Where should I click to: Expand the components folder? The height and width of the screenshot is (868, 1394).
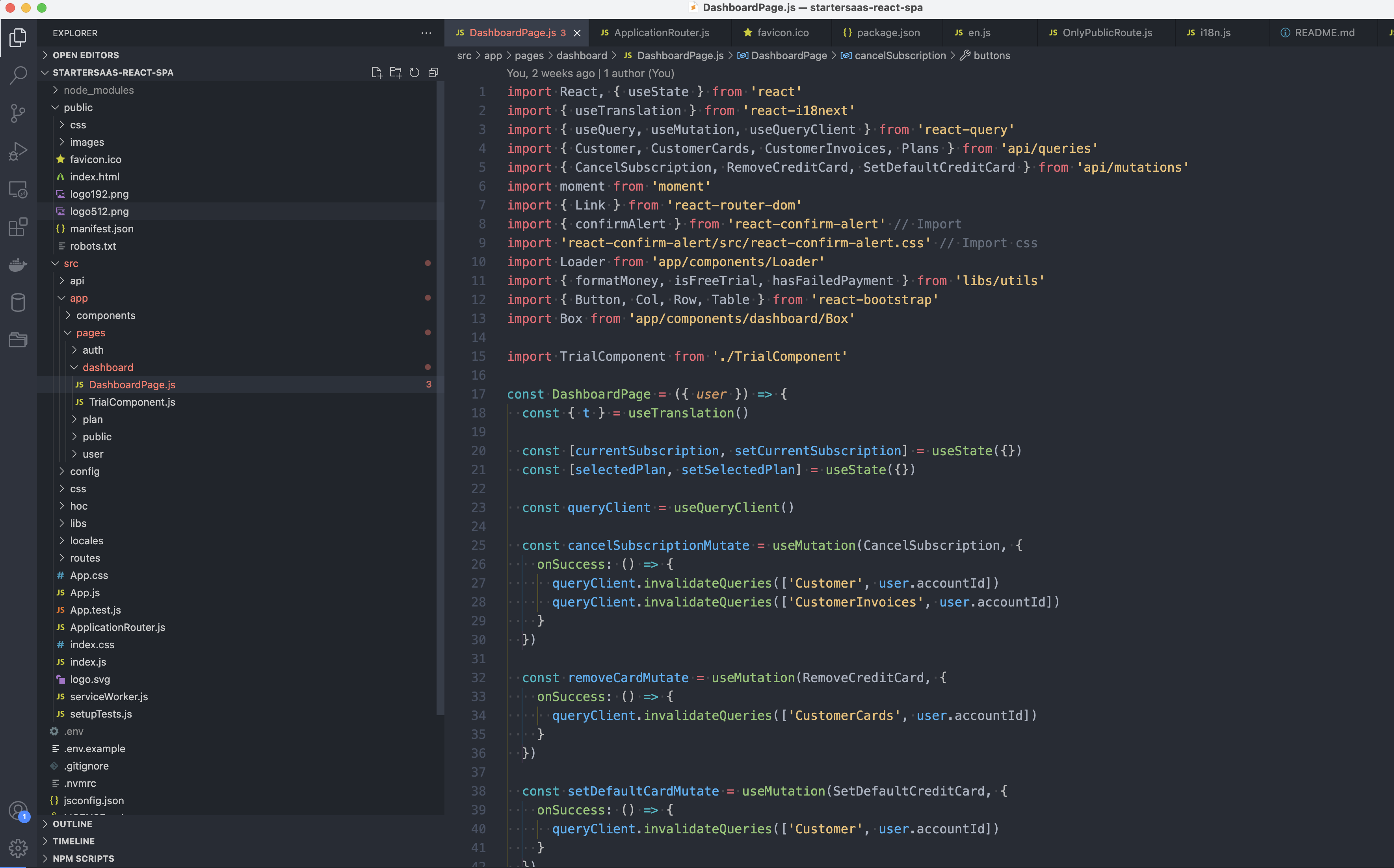pos(237,315)
